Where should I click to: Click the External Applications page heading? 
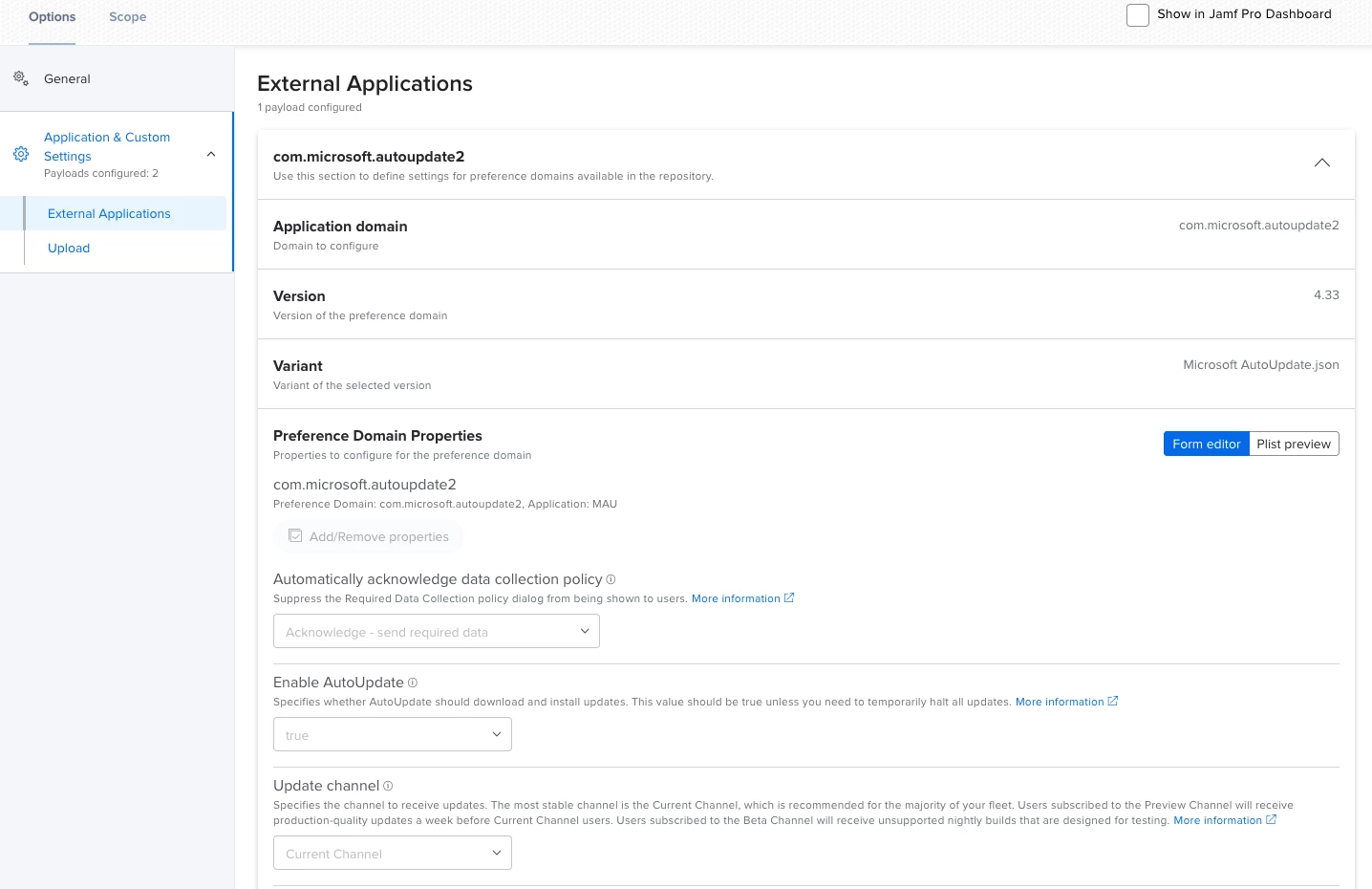click(365, 83)
